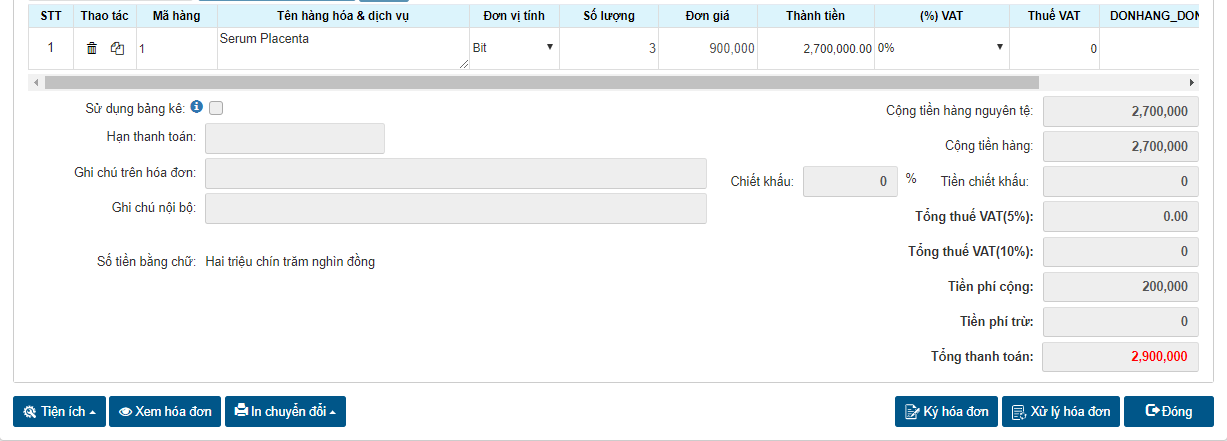Click the scrollbar right arrow
Image resolution: width=1227 pixels, height=441 pixels.
click(x=1192, y=82)
